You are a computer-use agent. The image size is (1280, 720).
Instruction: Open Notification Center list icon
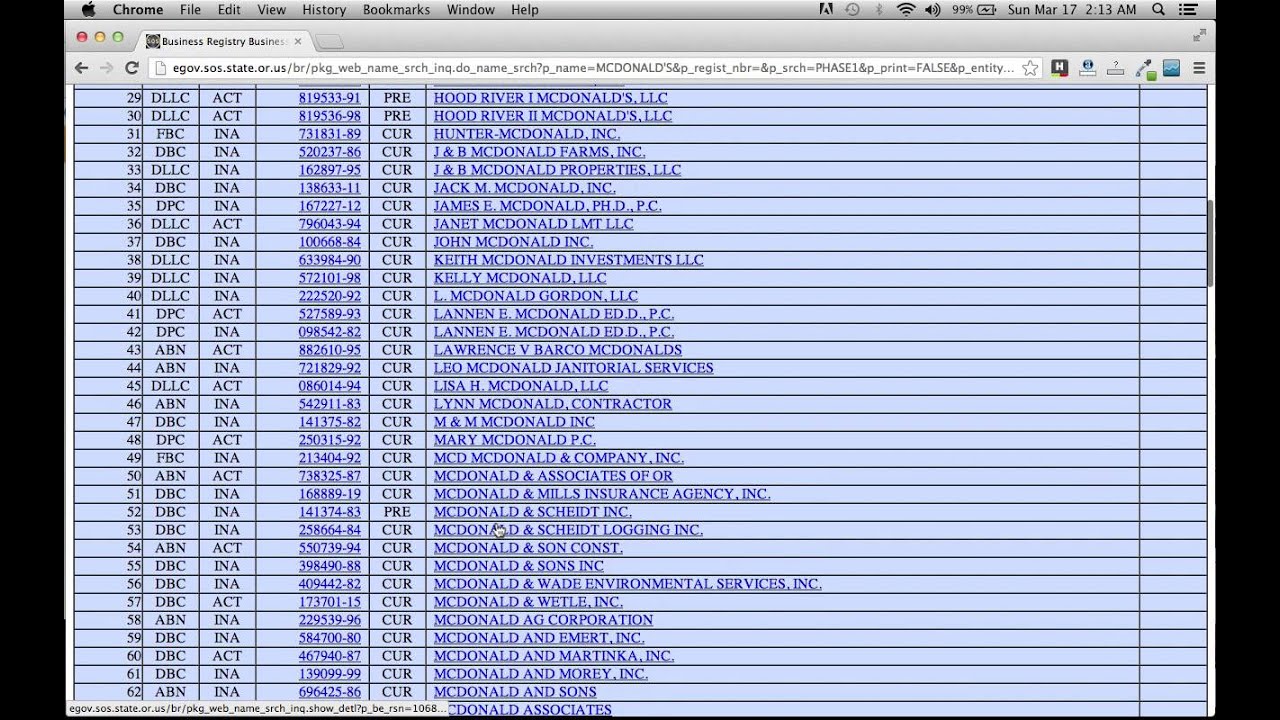pos(1188,9)
